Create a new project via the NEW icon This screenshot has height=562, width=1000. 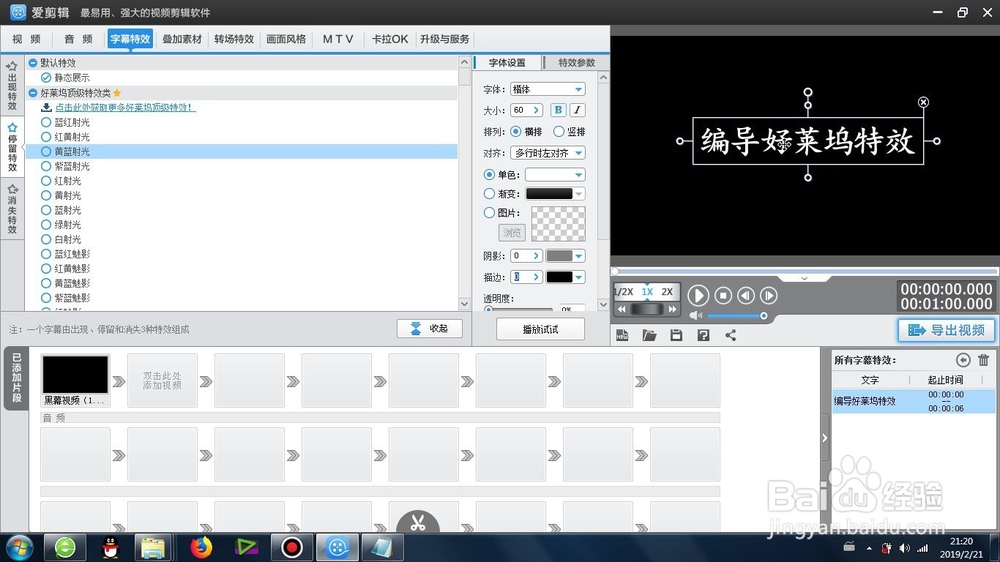coord(622,336)
